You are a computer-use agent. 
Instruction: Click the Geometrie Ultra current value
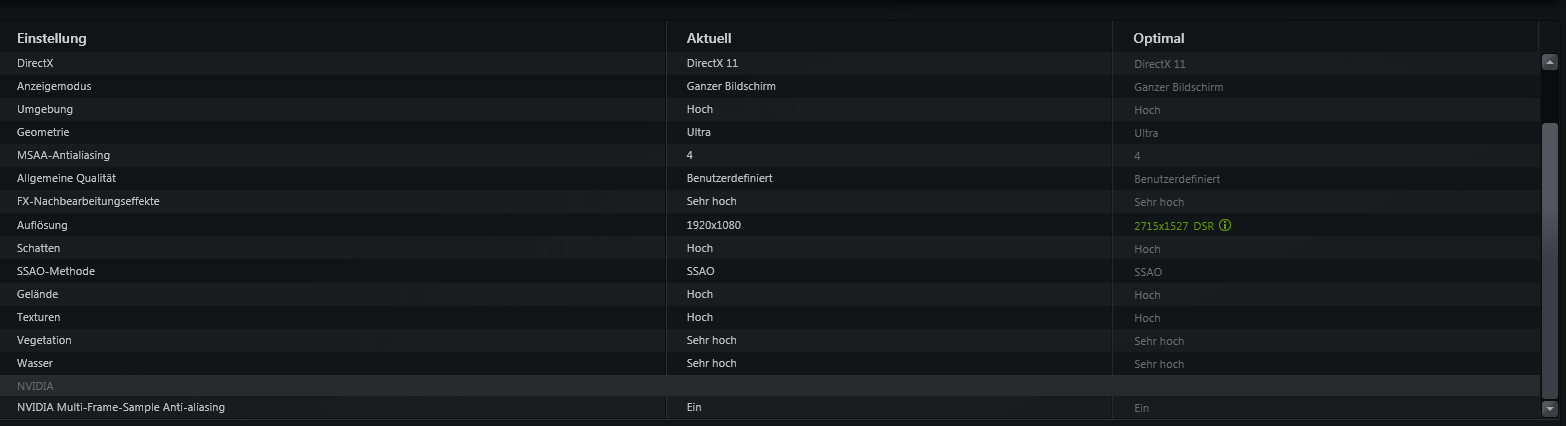point(699,132)
